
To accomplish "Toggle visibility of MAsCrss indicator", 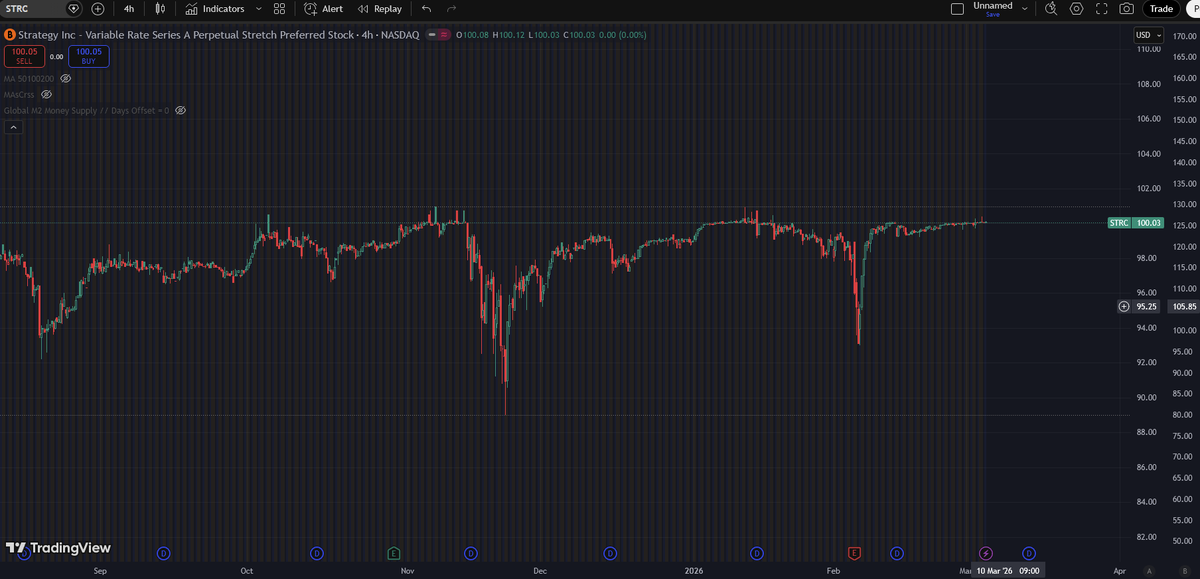I will pos(46,94).
